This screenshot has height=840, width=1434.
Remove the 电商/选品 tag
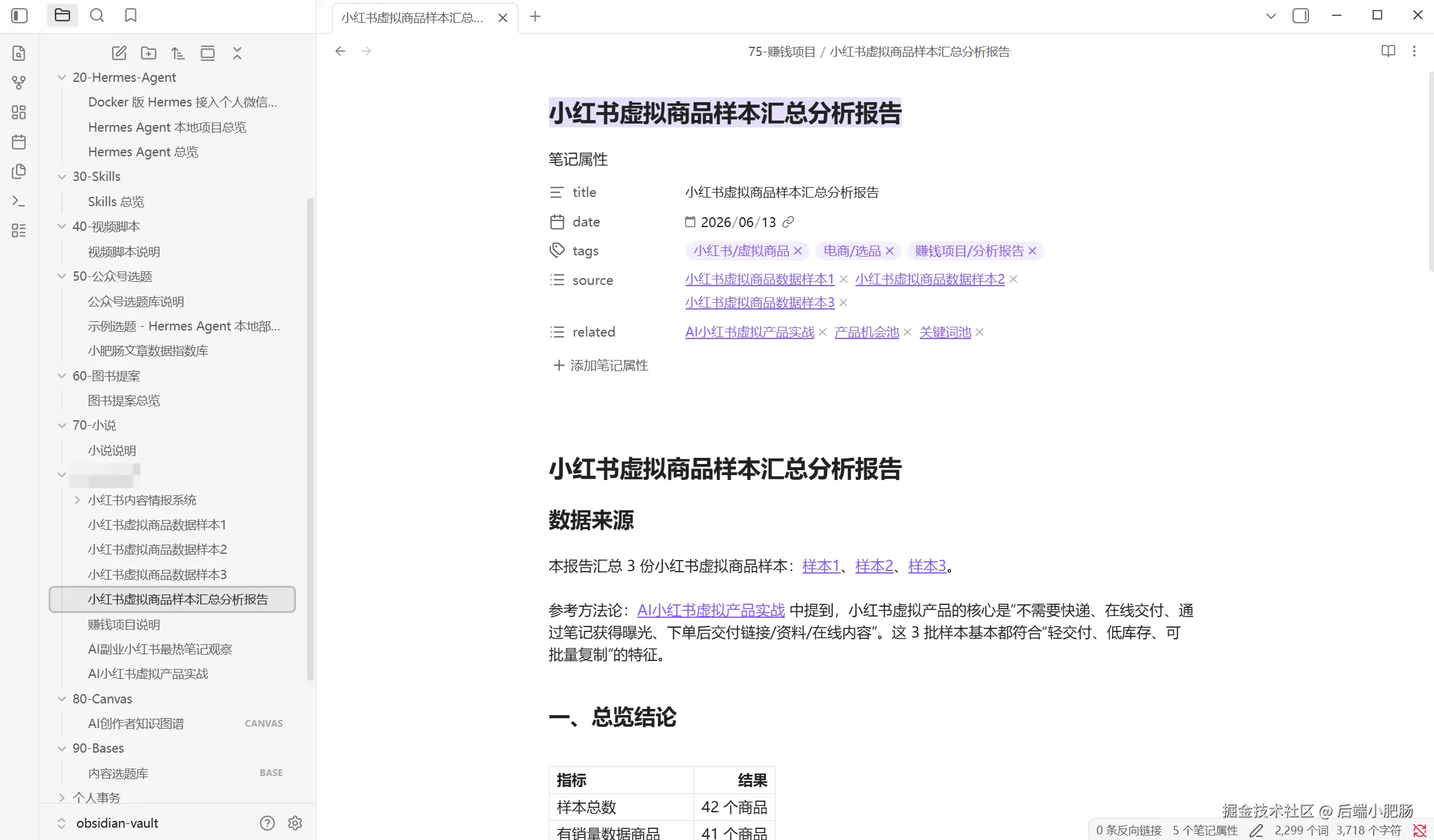coord(889,251)
